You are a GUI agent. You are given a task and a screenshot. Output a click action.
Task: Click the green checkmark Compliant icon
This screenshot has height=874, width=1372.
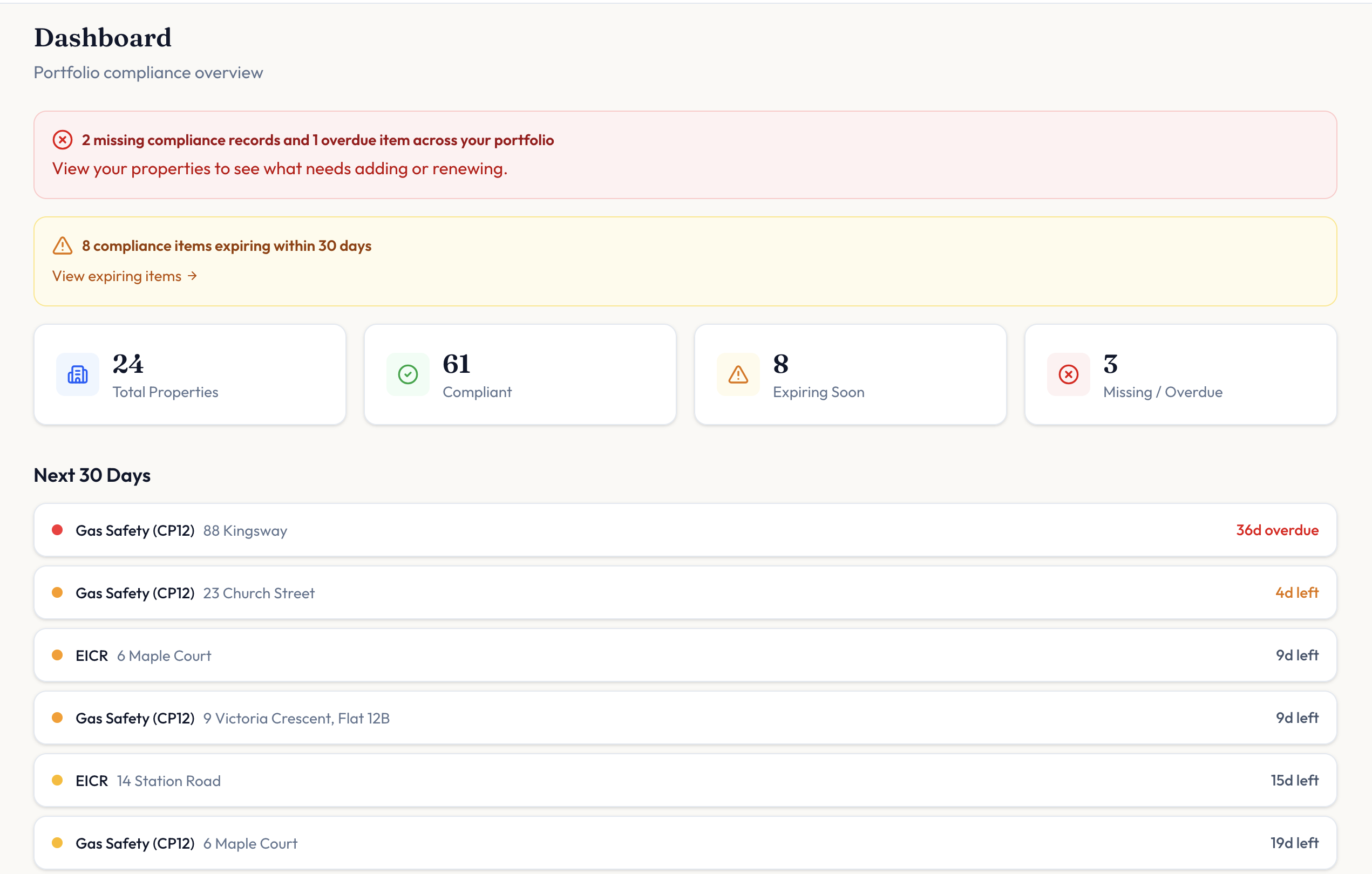click(x=407, y=374)
